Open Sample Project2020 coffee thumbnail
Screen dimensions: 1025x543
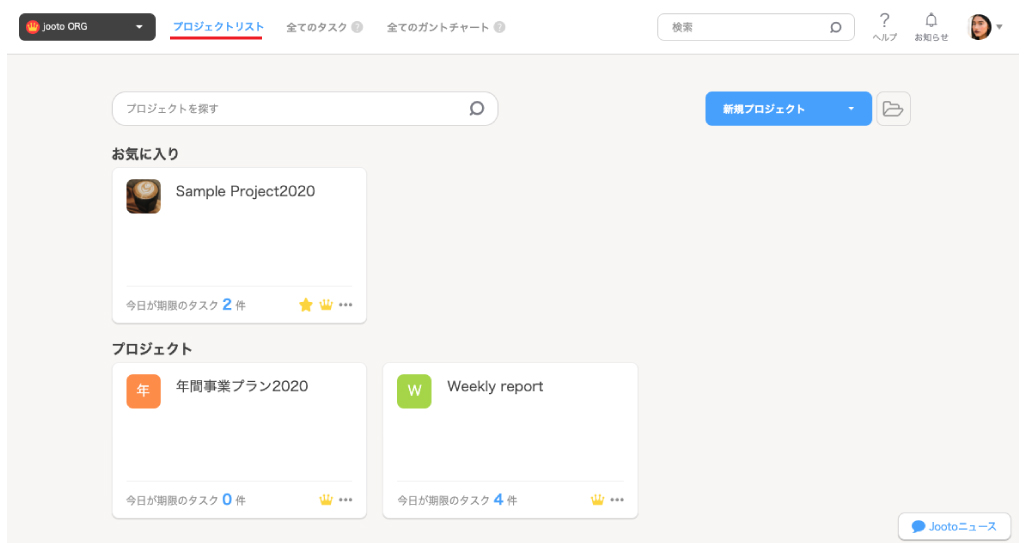pyautogui.click(x=143, y=196)
